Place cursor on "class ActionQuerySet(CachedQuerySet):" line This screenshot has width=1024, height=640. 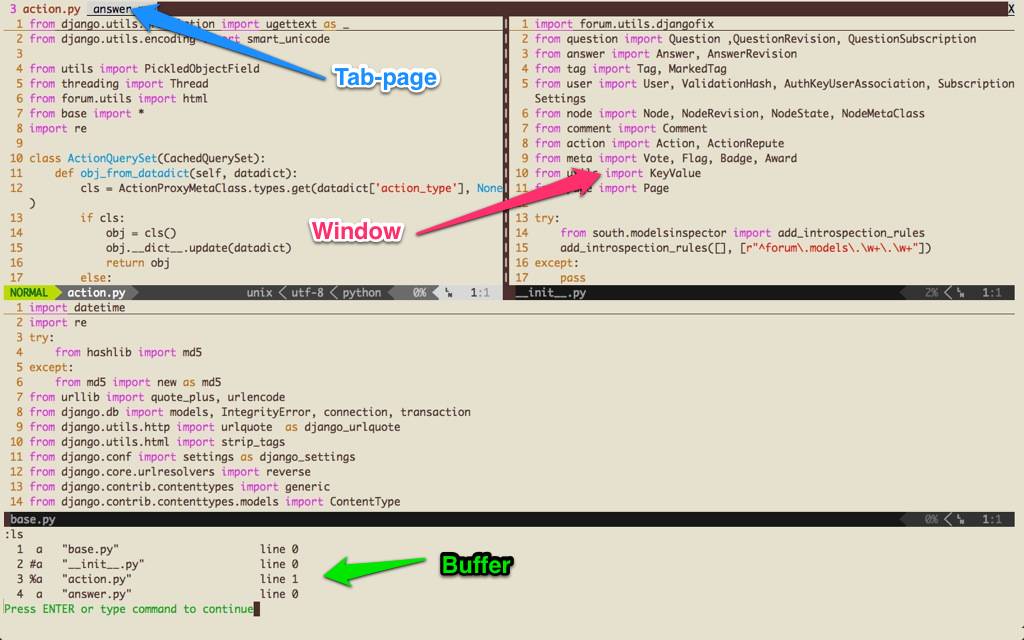coord(147,158)
